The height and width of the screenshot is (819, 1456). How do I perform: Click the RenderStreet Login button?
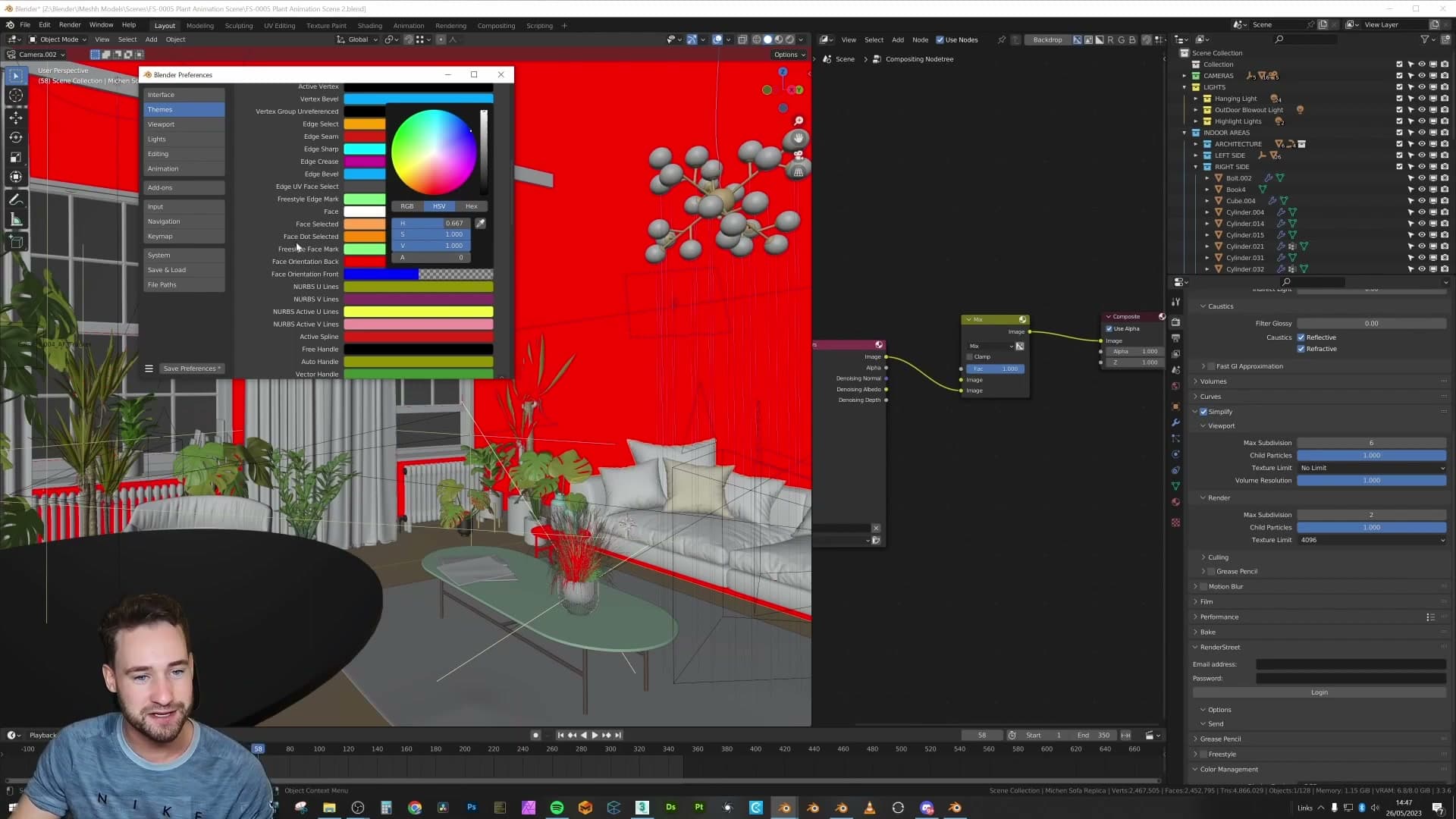point(1319,692)
